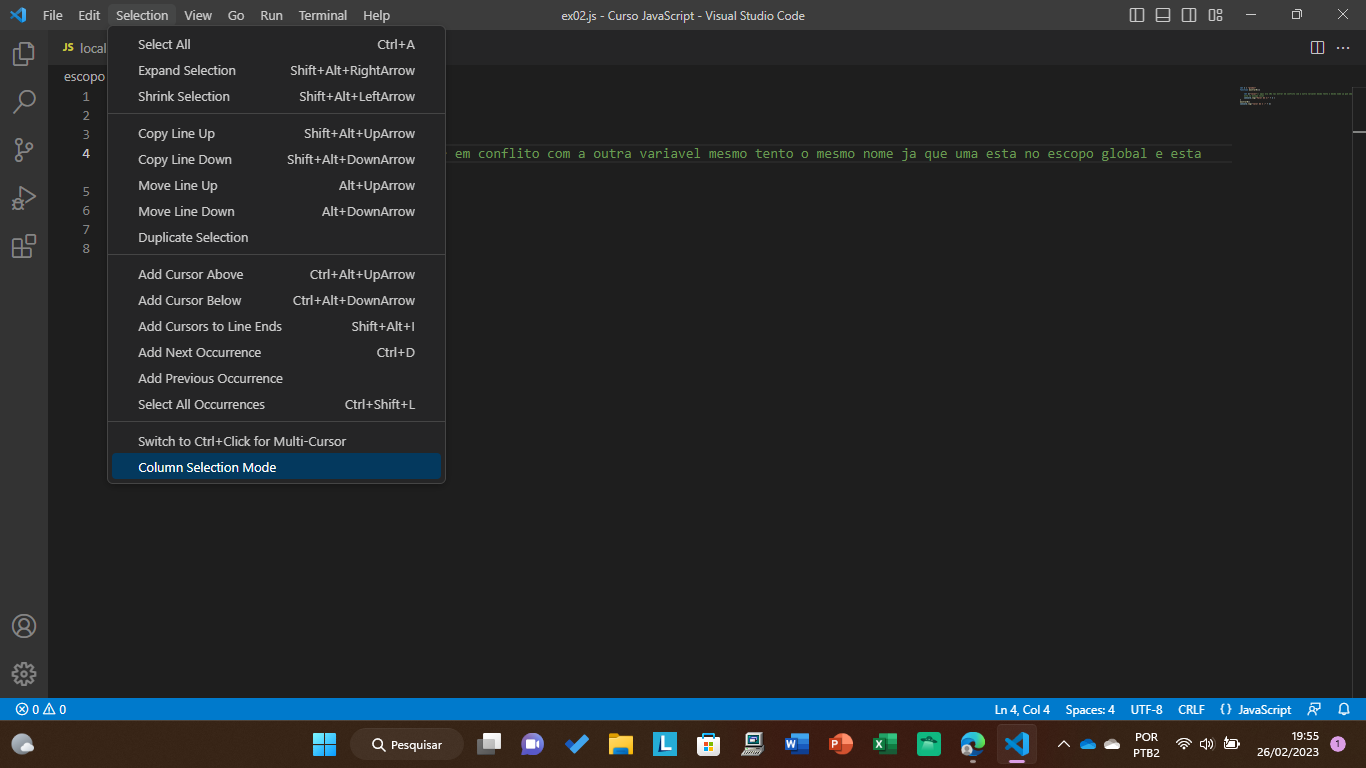Show hidden icons in system tray
The image size is (1366, 768).
pos(1064,744)
